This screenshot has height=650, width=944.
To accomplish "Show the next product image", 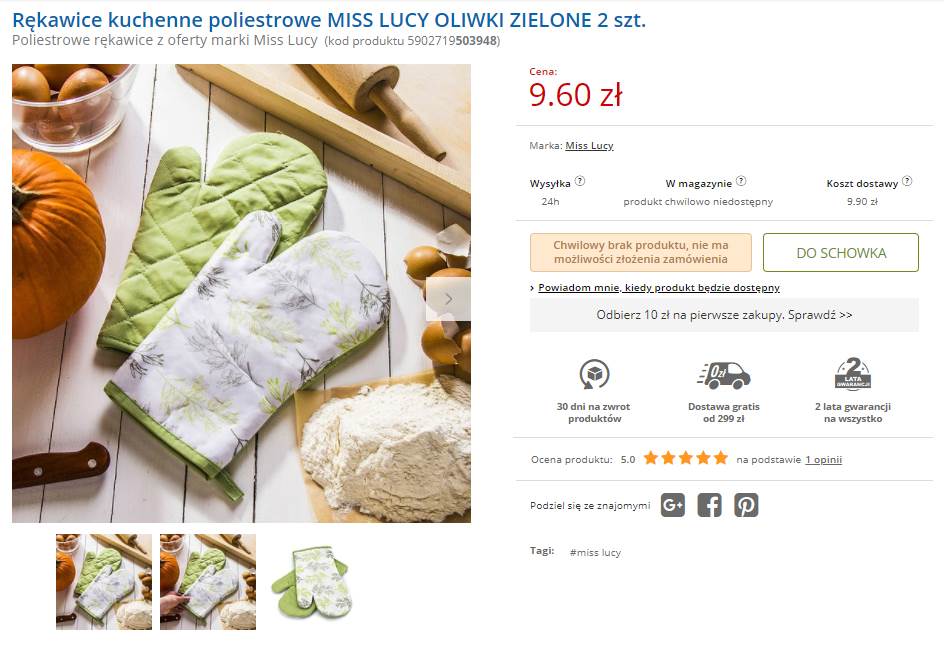I will click(x=448, y=298).
